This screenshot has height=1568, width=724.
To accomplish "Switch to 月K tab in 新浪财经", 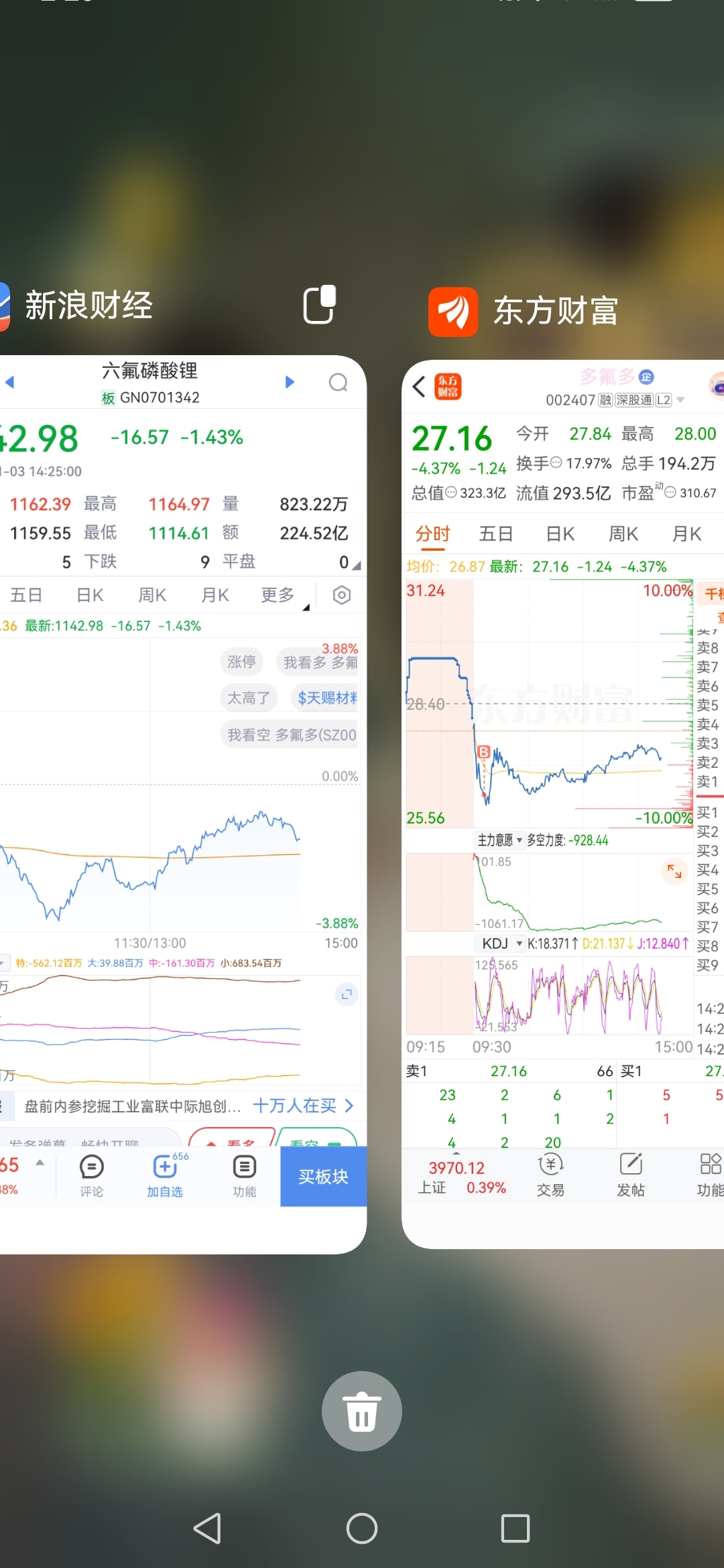I will [215, 595].
